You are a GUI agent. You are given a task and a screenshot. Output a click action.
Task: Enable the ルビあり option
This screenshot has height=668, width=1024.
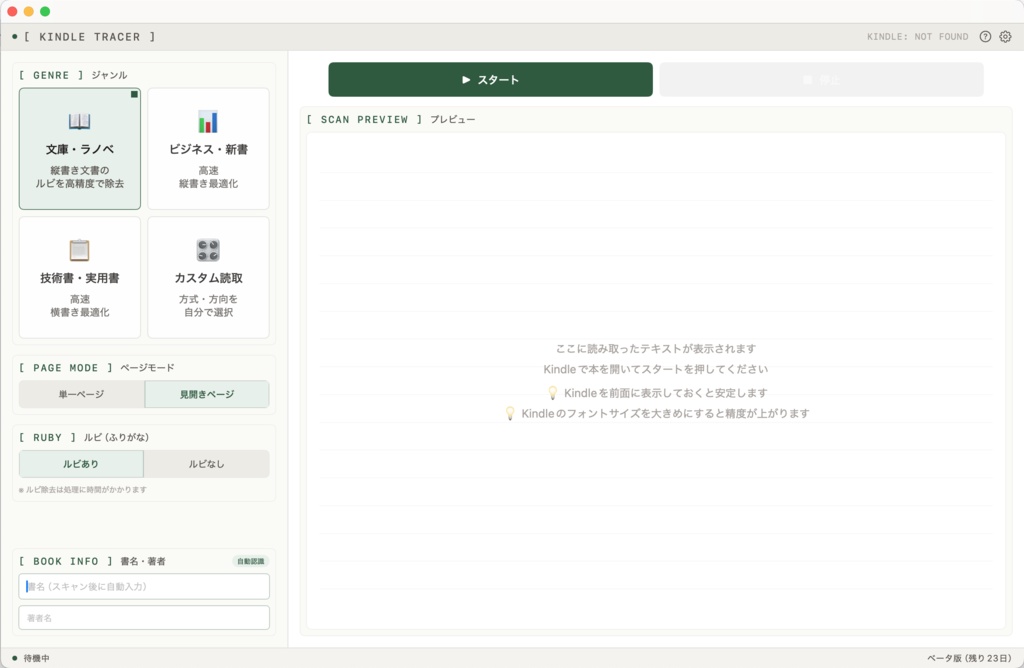(x=81, y=464)
